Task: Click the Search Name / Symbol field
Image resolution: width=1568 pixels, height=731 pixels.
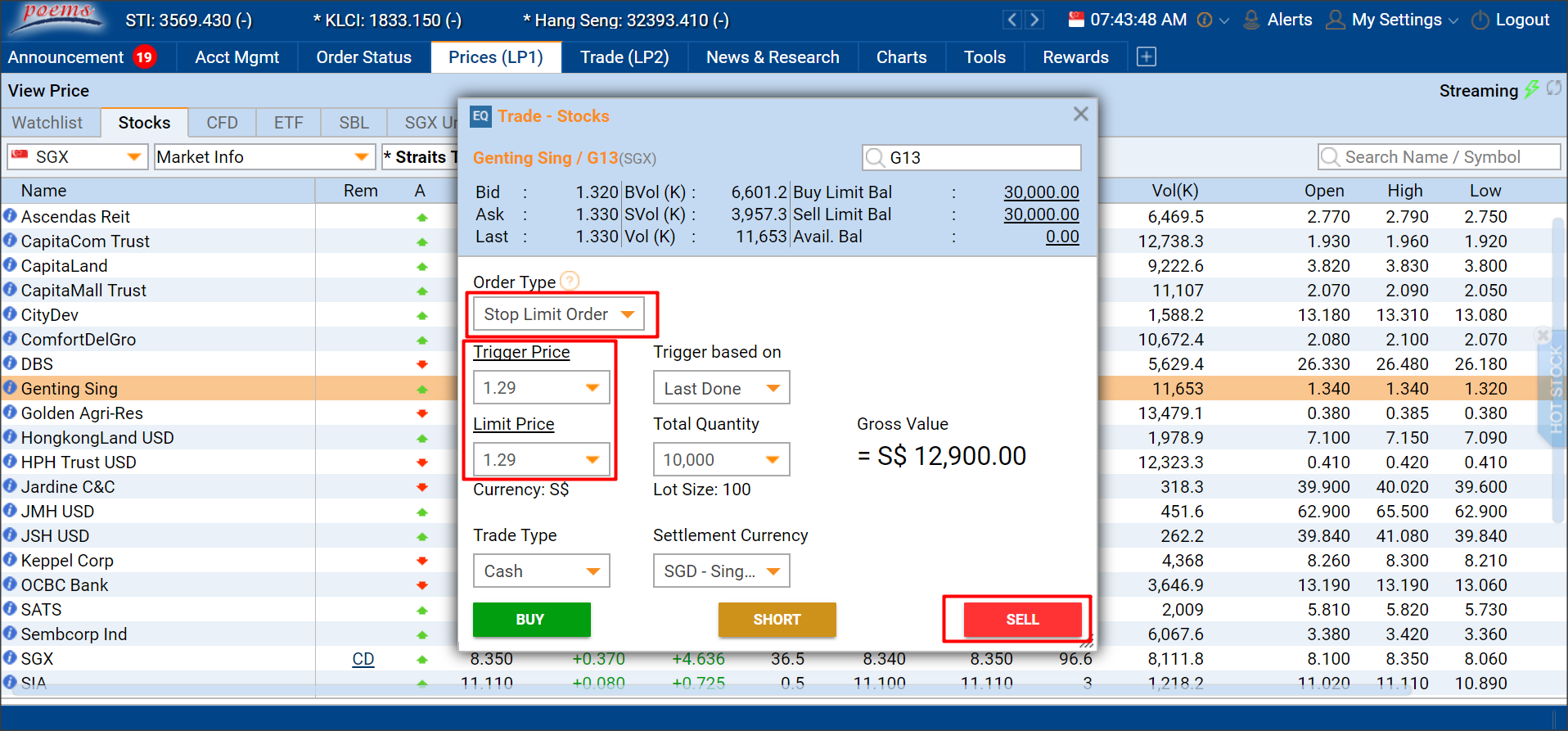Action: 1439,157
